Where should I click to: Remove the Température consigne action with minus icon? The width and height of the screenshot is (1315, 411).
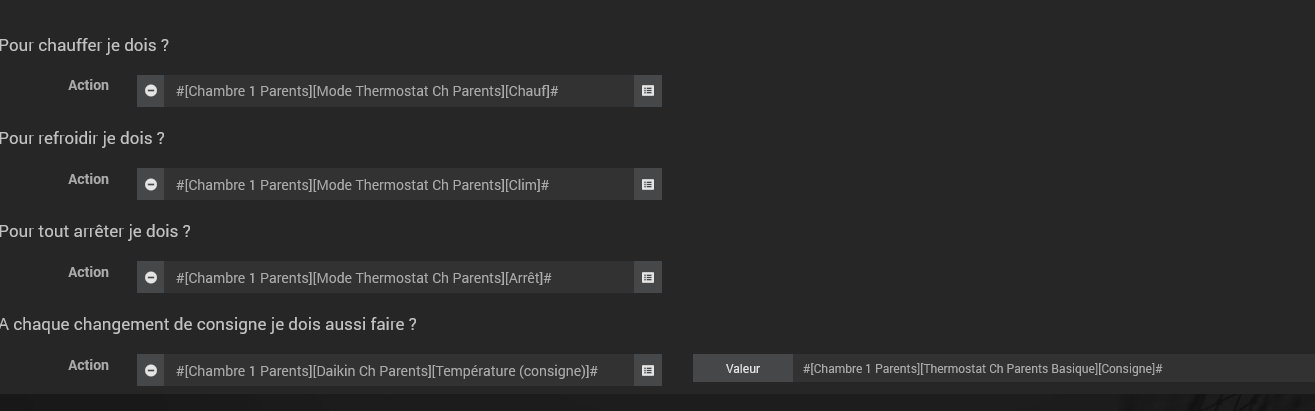[x=150, y=370]
